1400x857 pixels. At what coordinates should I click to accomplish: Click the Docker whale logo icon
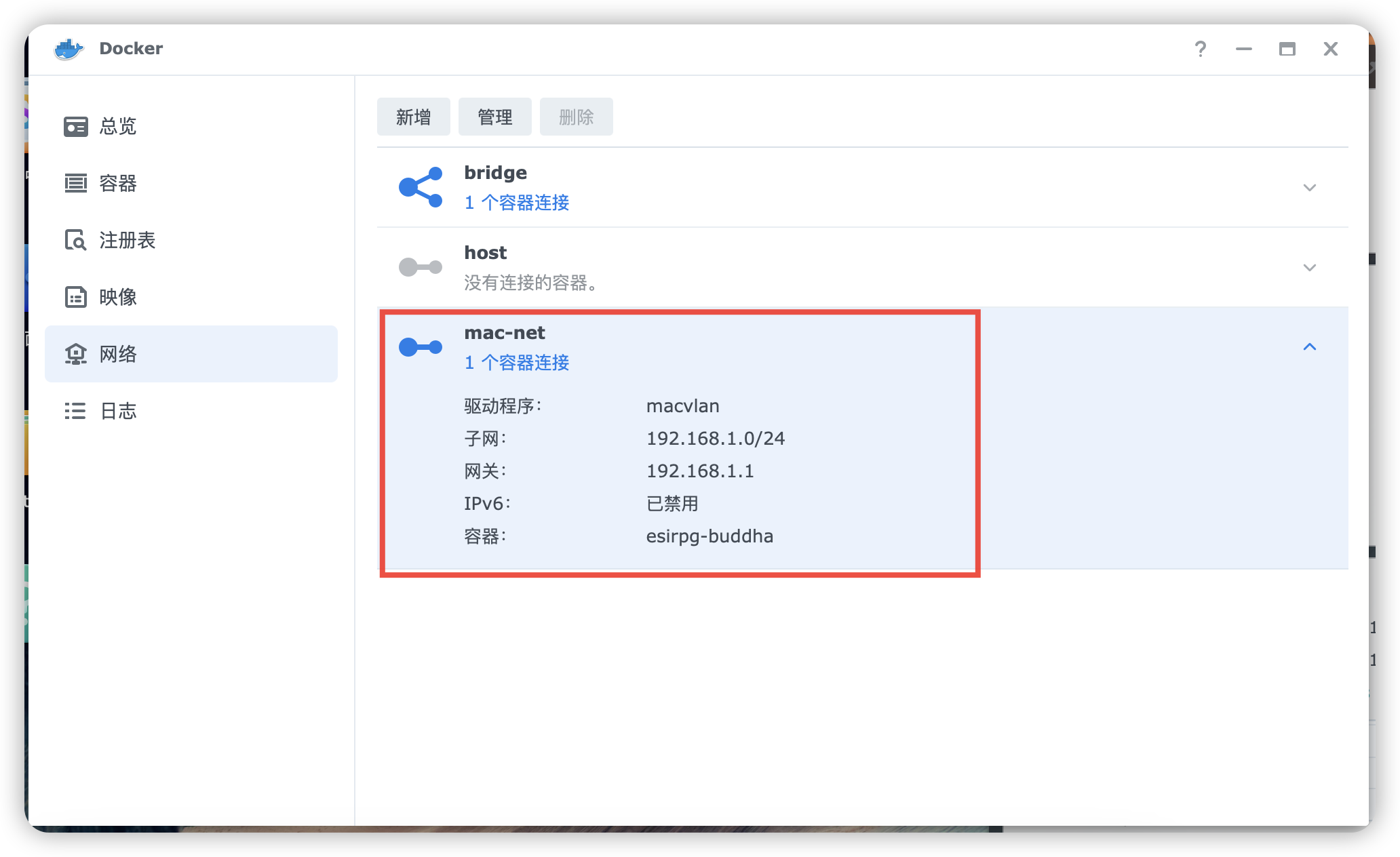69,49
